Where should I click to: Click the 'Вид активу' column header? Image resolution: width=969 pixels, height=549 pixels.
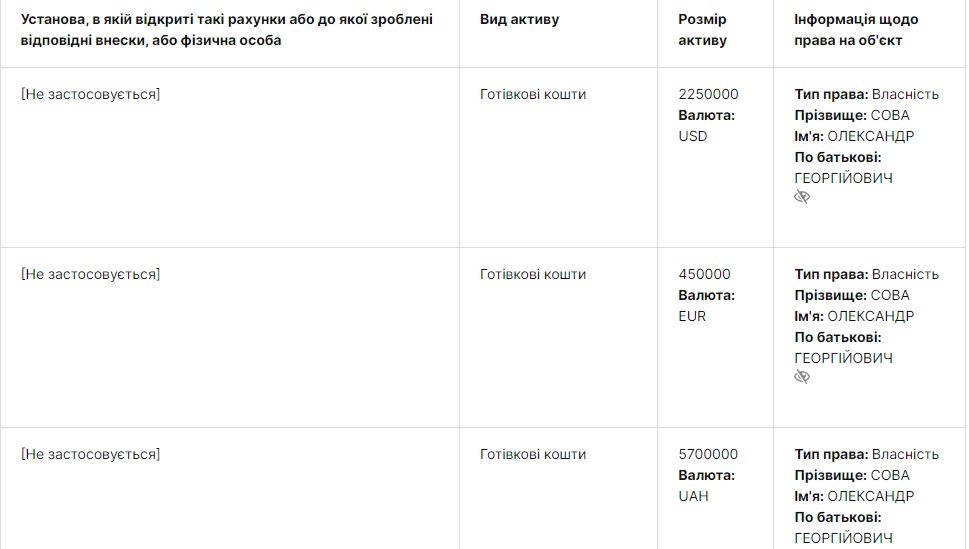[519, 20]
